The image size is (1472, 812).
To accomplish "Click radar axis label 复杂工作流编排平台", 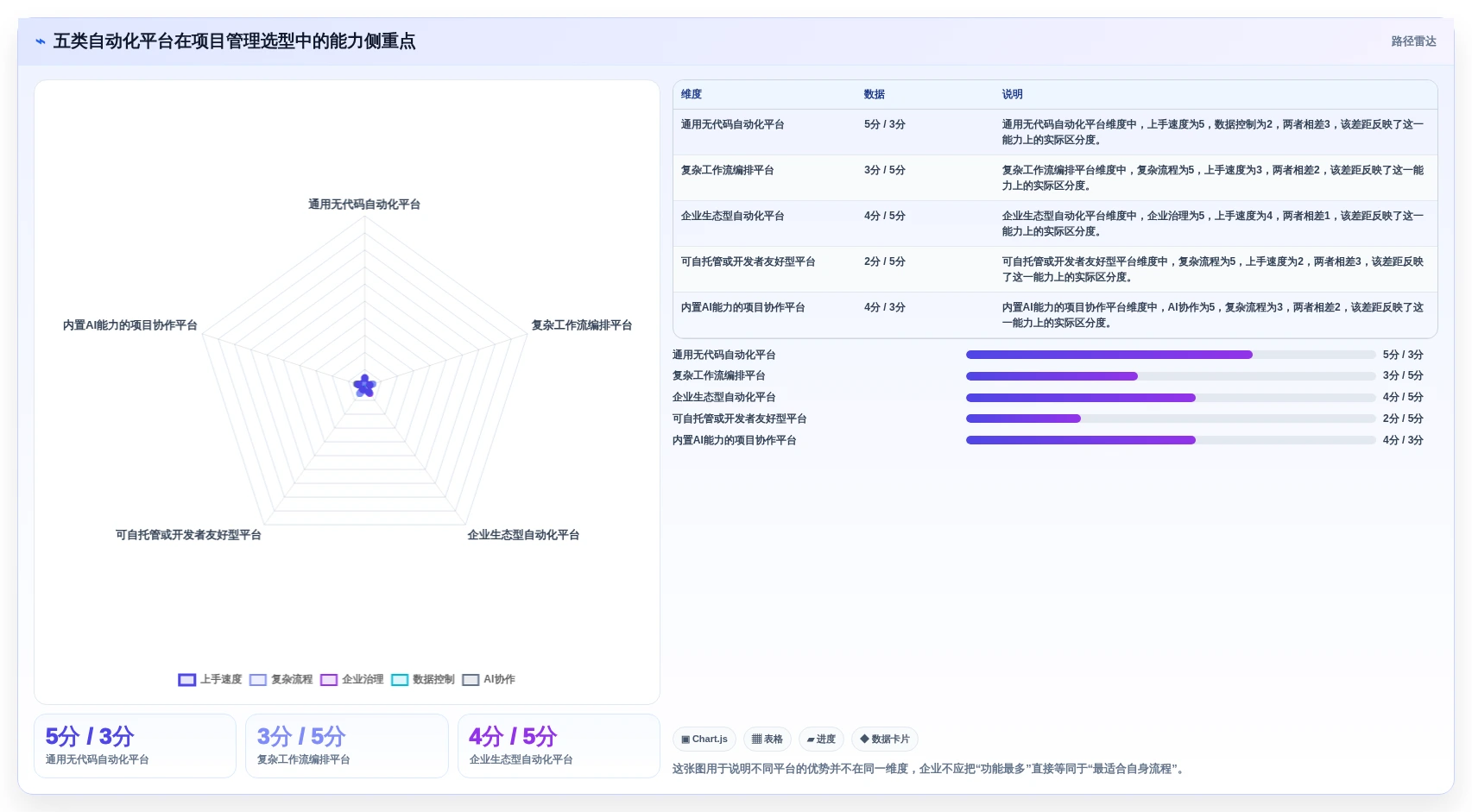I will coord(582,325).
